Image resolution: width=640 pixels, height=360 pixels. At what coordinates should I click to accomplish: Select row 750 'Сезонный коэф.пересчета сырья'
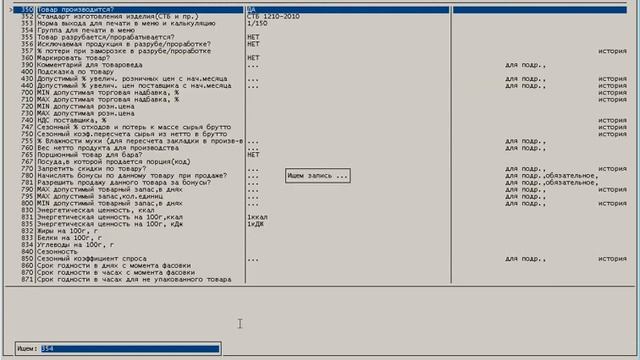320,134
